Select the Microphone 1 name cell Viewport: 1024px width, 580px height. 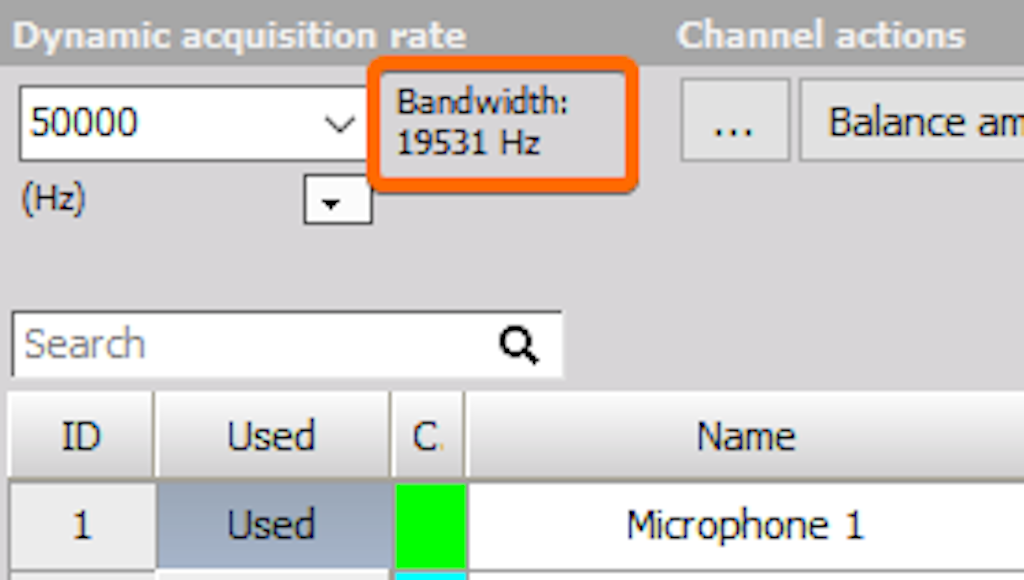tap(746, 525)
